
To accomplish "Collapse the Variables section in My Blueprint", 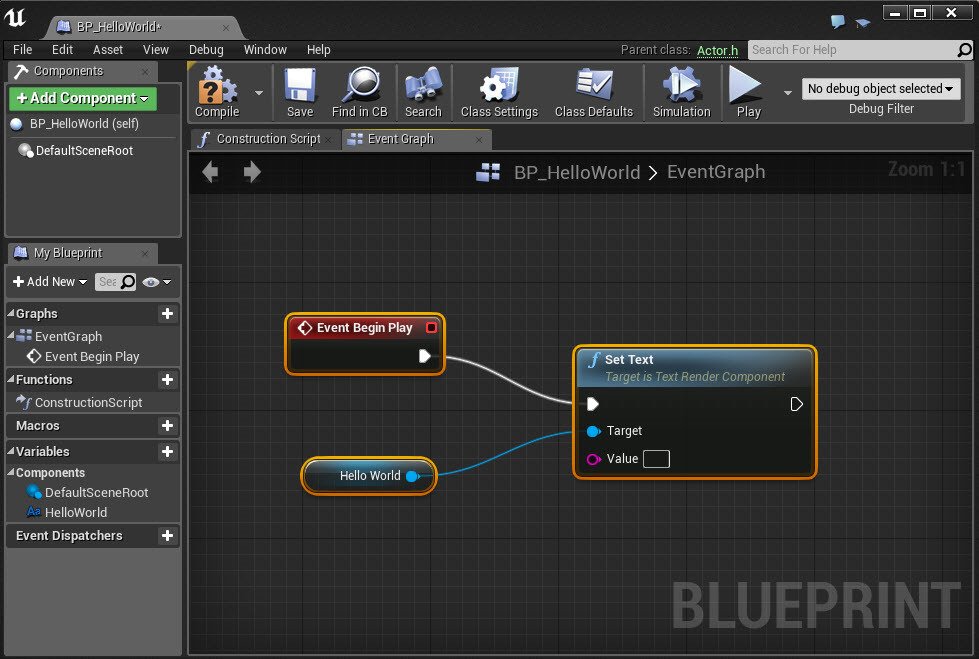I will (10, 452).
